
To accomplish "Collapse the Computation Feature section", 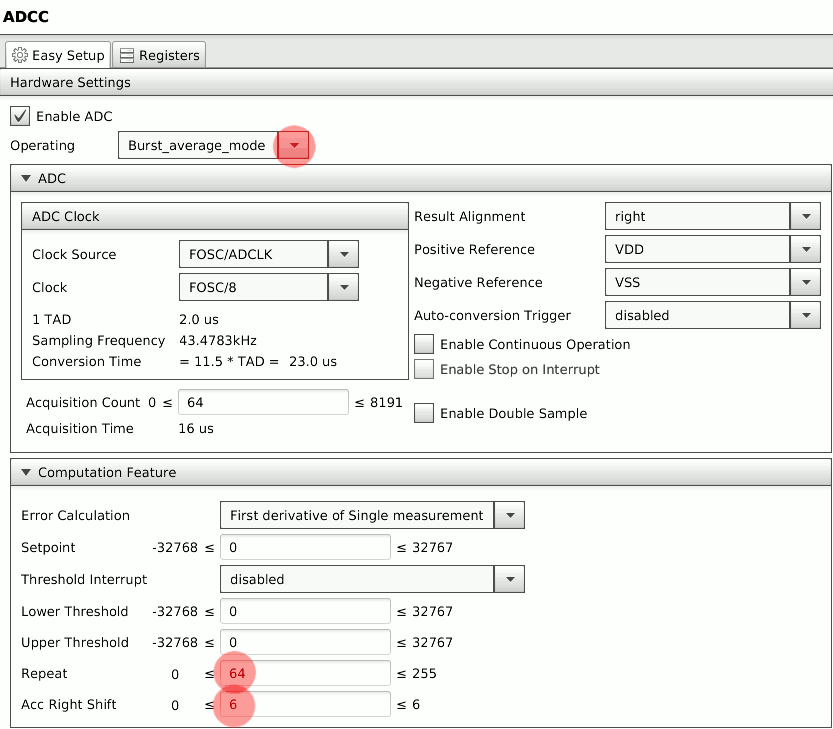I will (26, 473).
